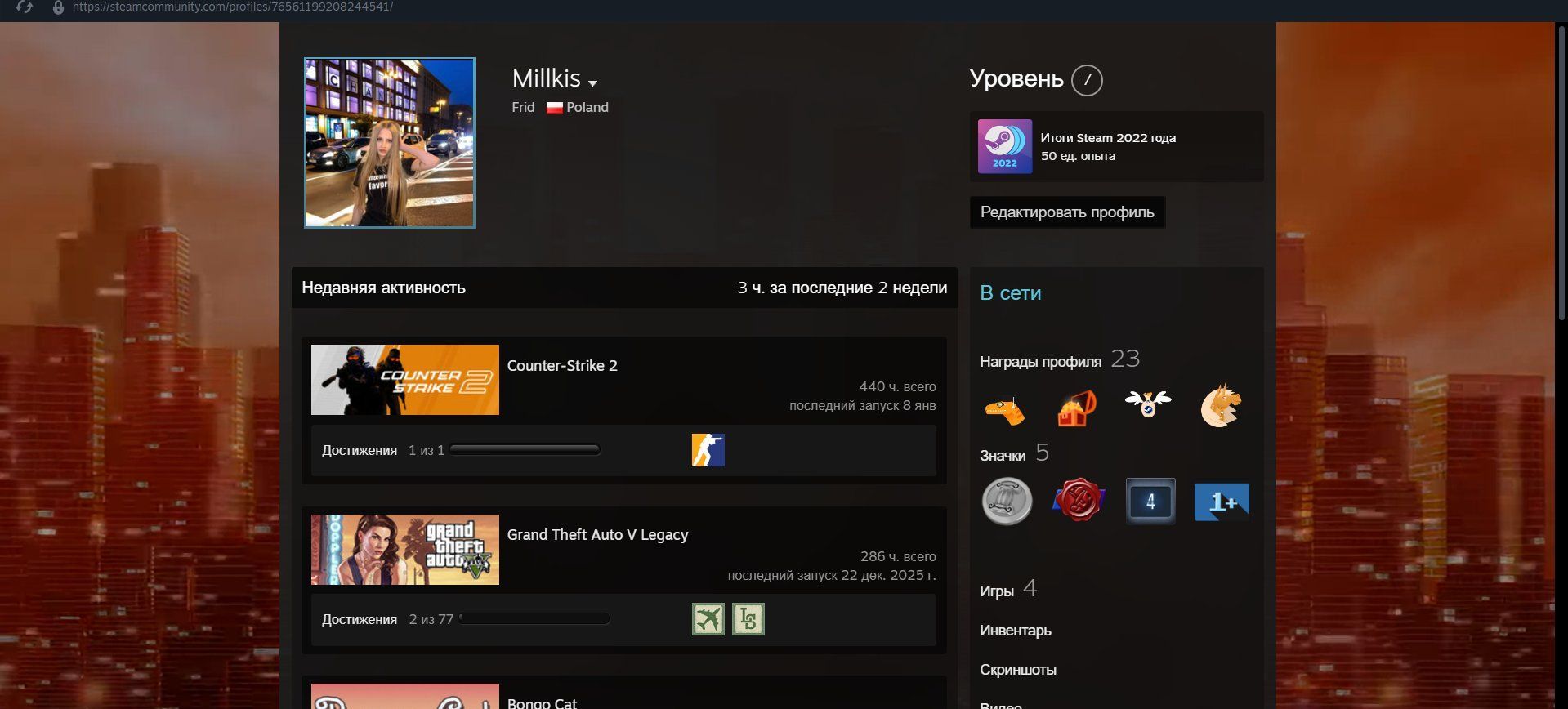The image size is (1568, 709).
Task: Click the treasure chest profile award icon
Action: (1077, 408)
